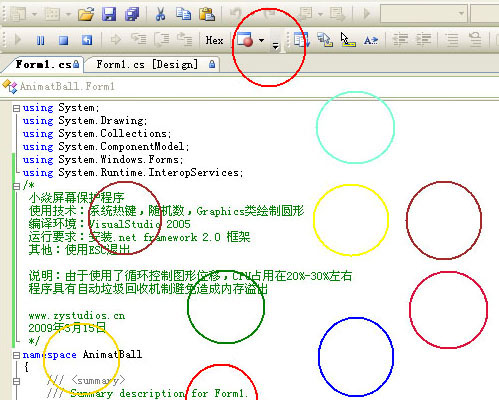Click Comment Out Selected Lines icon
Image resolution: width=499 pixels, height=400 pixels.
452,40
